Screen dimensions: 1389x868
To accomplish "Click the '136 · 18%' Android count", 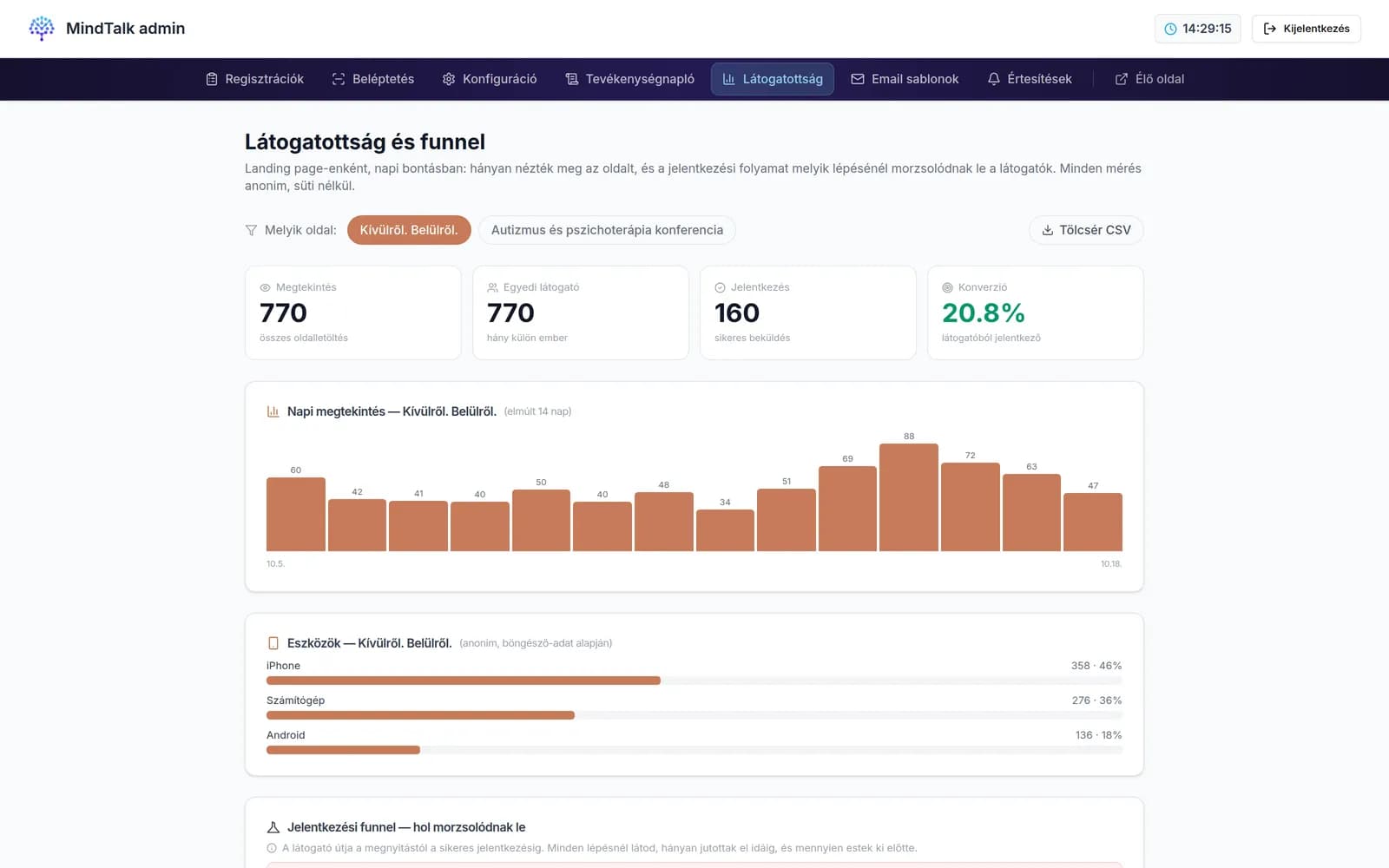I will point(1098,735).
